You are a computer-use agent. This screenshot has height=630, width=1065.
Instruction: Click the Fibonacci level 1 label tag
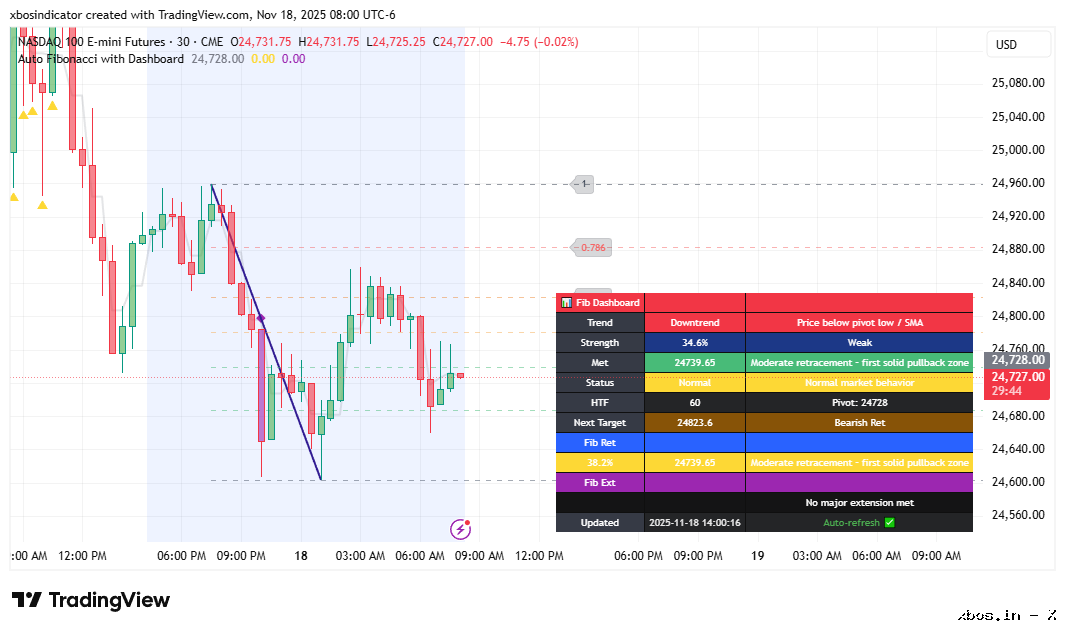(x=584, y=184)
